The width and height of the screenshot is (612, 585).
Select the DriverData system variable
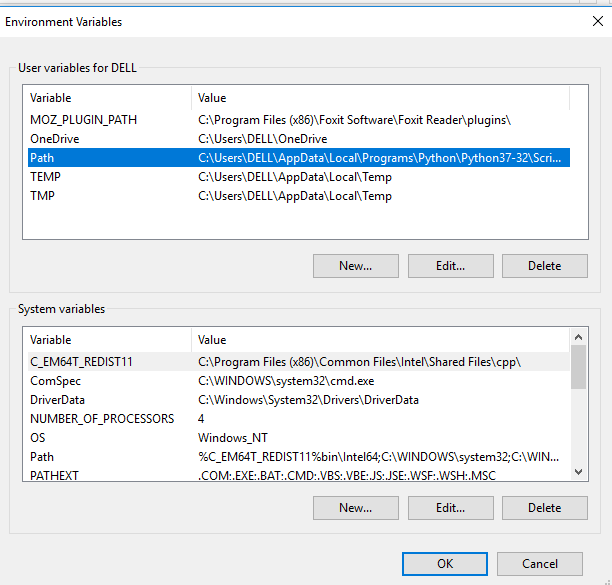click(59, 400)
